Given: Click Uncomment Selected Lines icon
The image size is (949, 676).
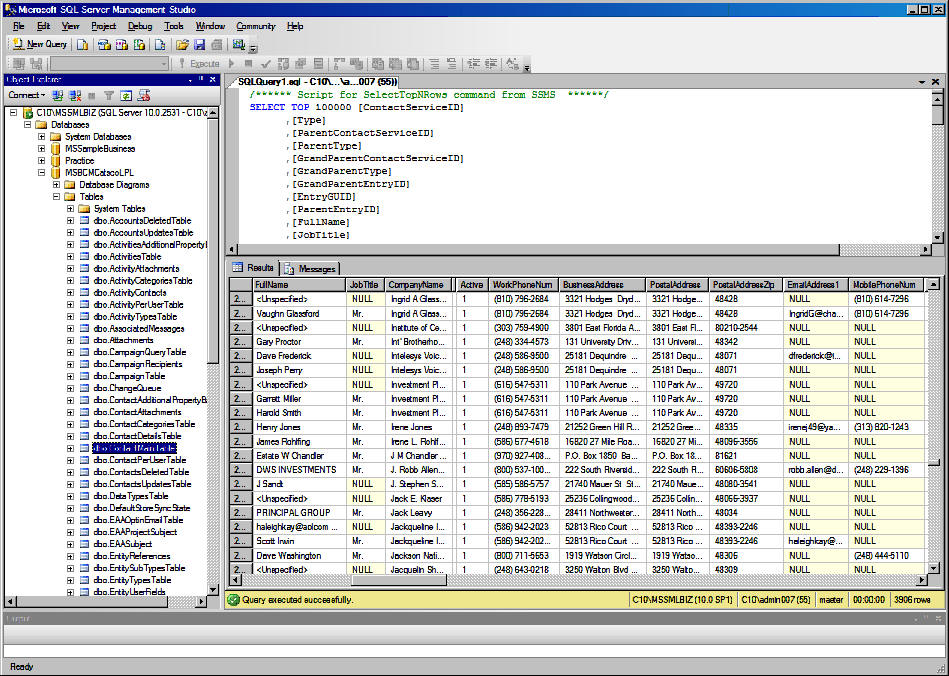Looking at the screenshot, I should coord(452,63).
